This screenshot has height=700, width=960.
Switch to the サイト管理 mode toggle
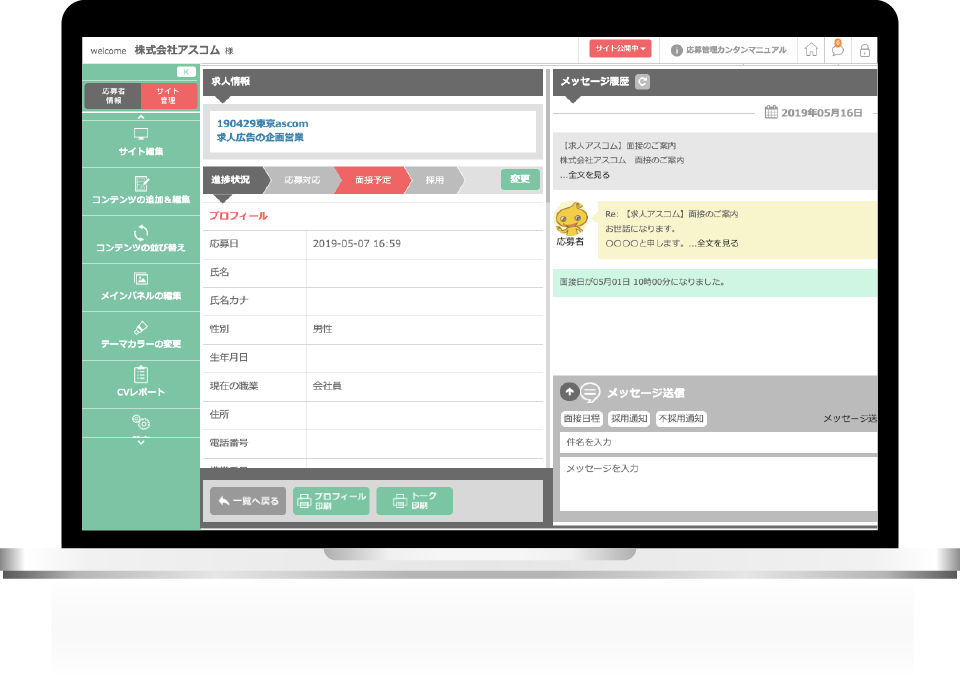coord(168,96)
